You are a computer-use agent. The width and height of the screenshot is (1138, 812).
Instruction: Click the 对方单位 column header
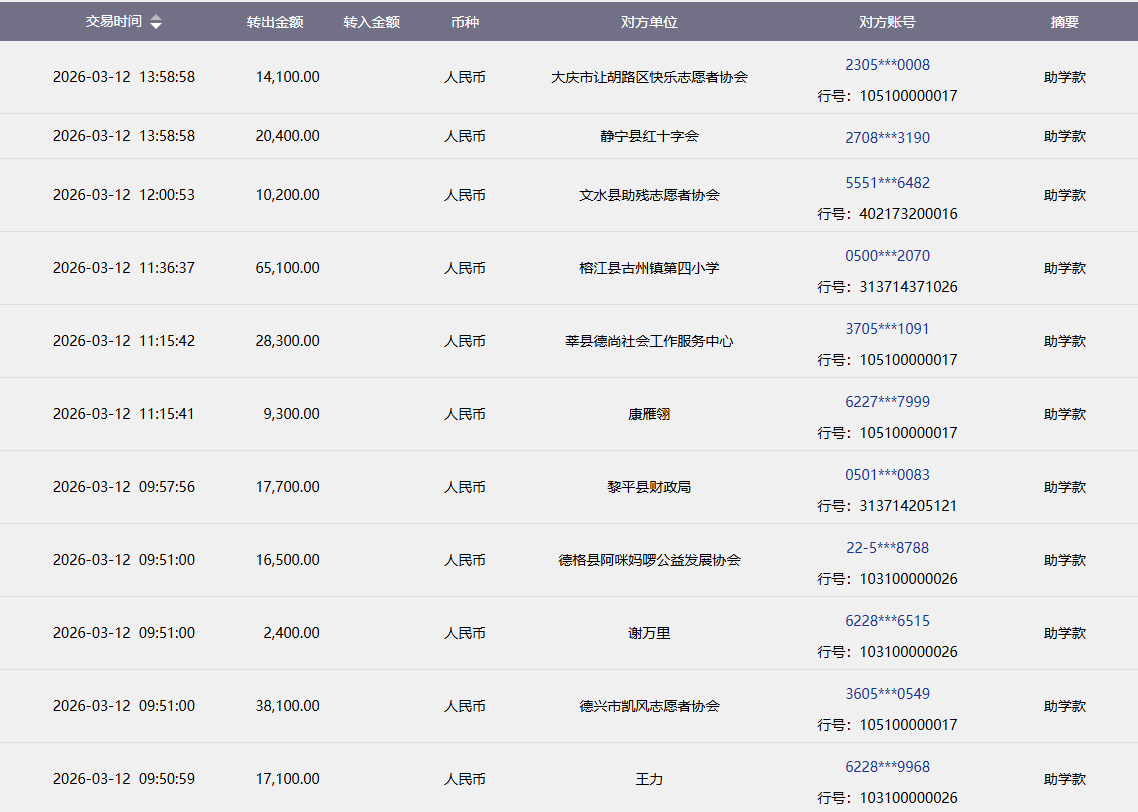pos(649,22)
